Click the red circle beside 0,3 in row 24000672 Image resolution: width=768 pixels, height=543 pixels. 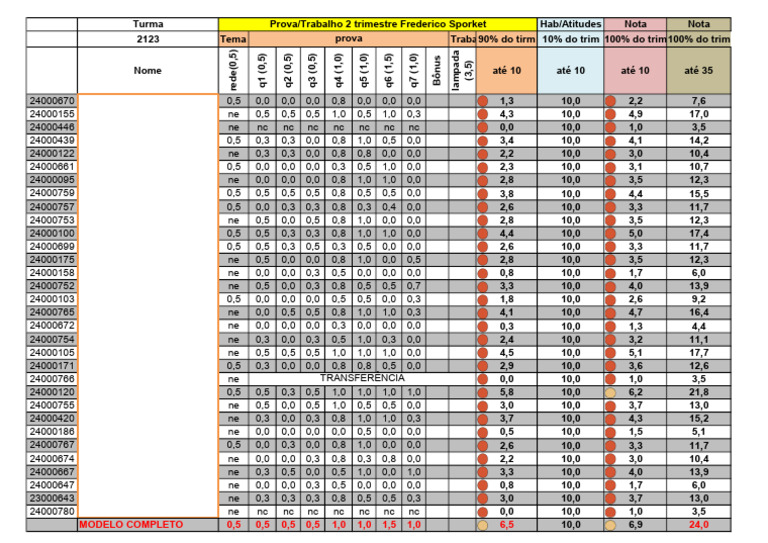482,326
